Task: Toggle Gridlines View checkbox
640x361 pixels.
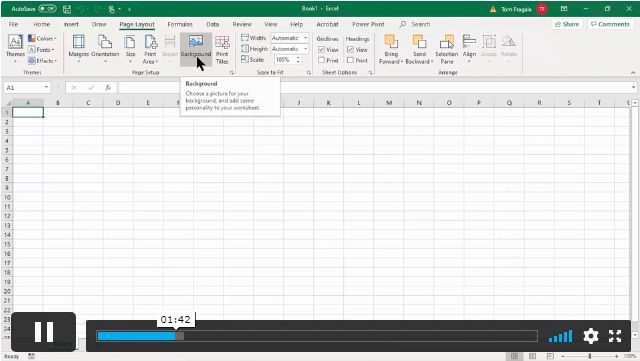Action: (x=321, y=49)
